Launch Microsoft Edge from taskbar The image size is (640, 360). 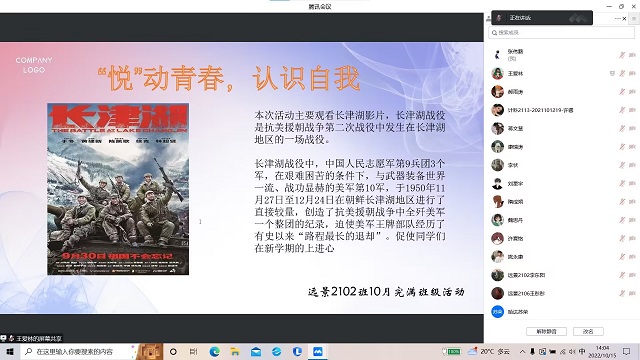tap(214, 351)
